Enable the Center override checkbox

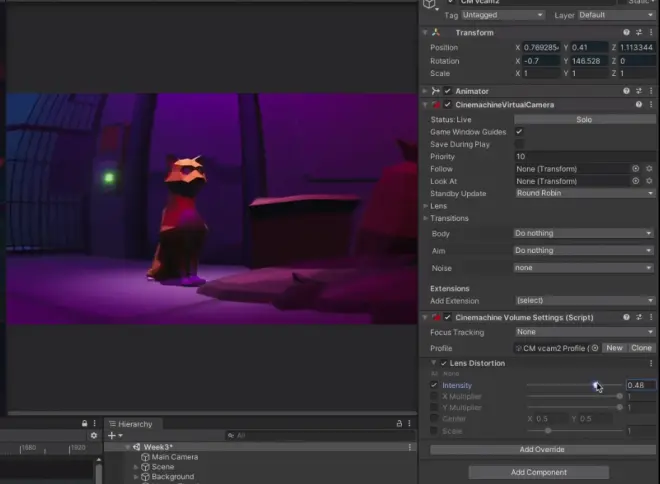(434, 418)
